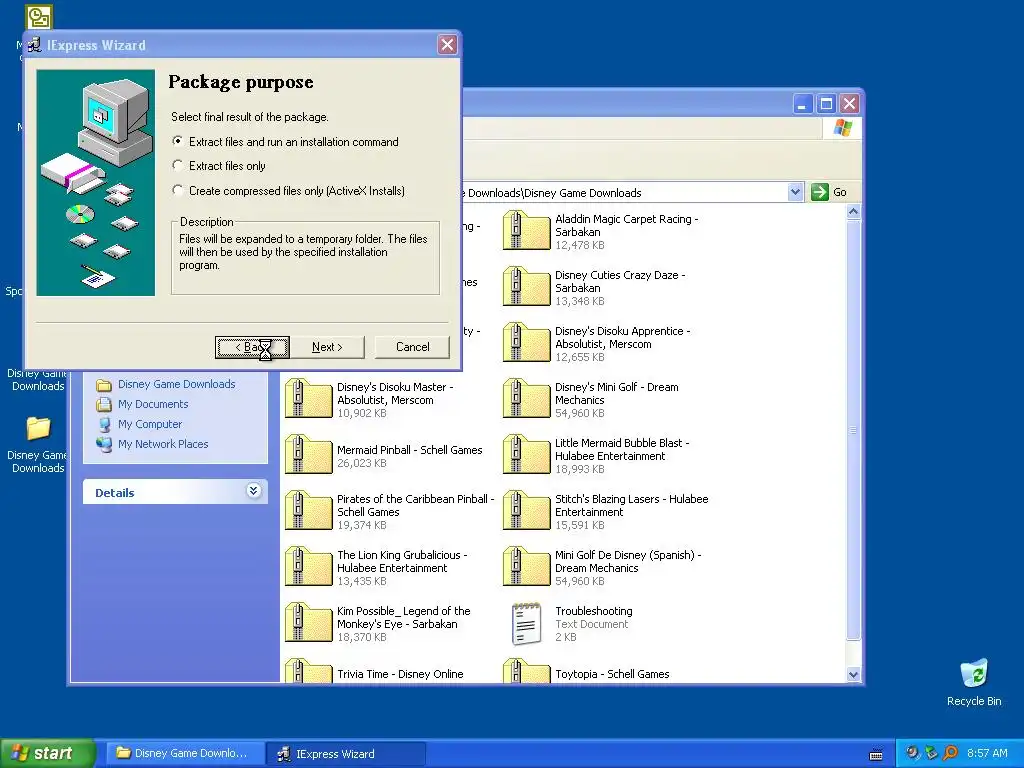Maximize the Explorer window

[x=826, y=104]
